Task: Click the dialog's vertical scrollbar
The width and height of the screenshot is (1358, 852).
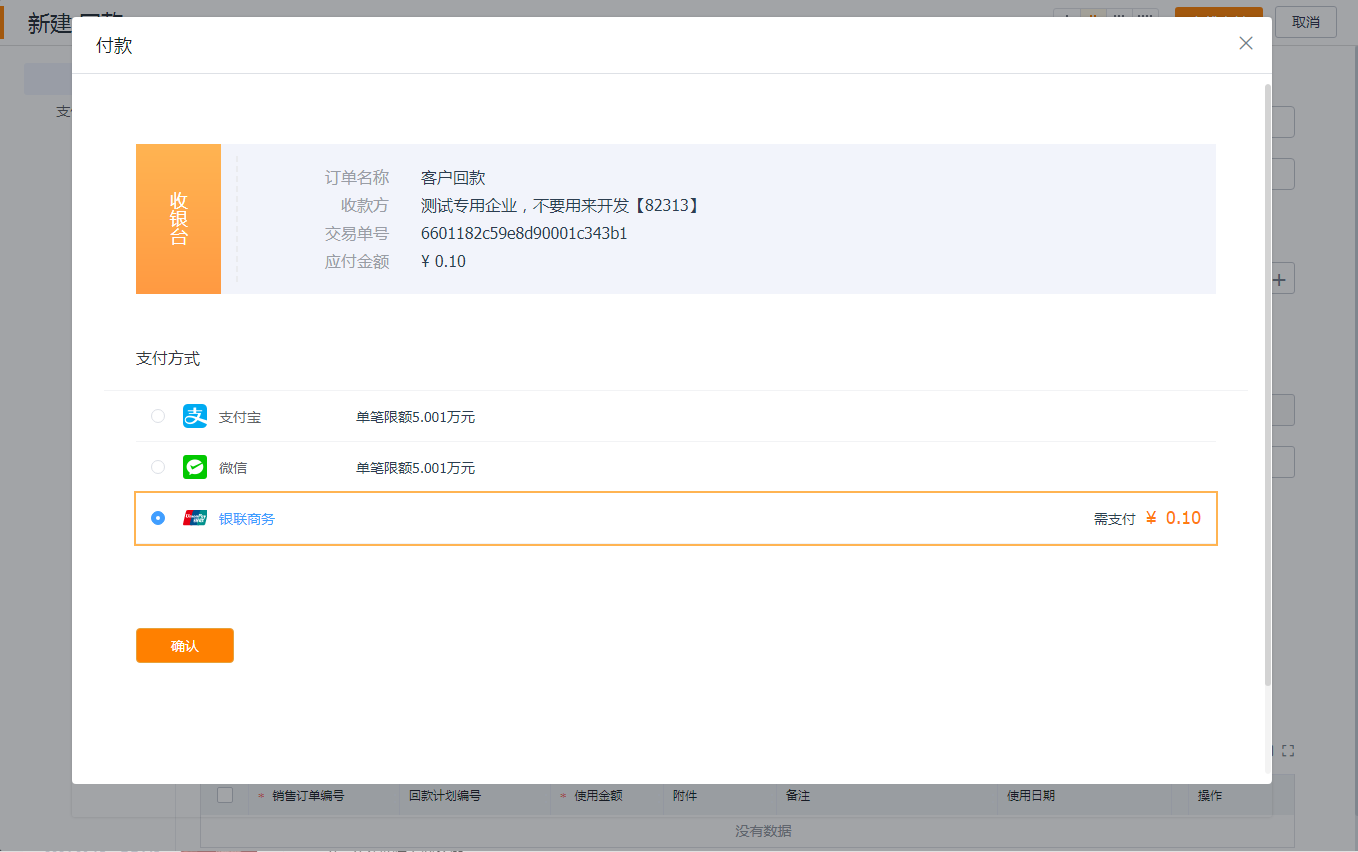Action: [x=1268, y=385]
